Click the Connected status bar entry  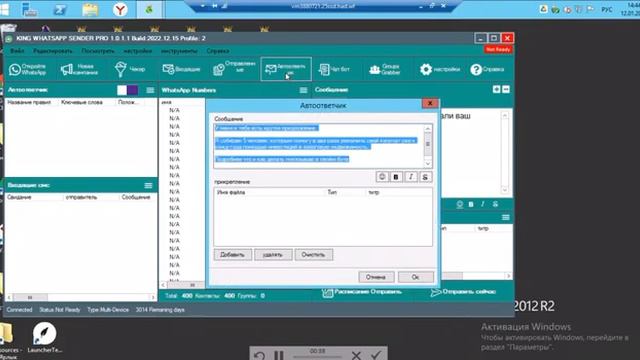19,310
